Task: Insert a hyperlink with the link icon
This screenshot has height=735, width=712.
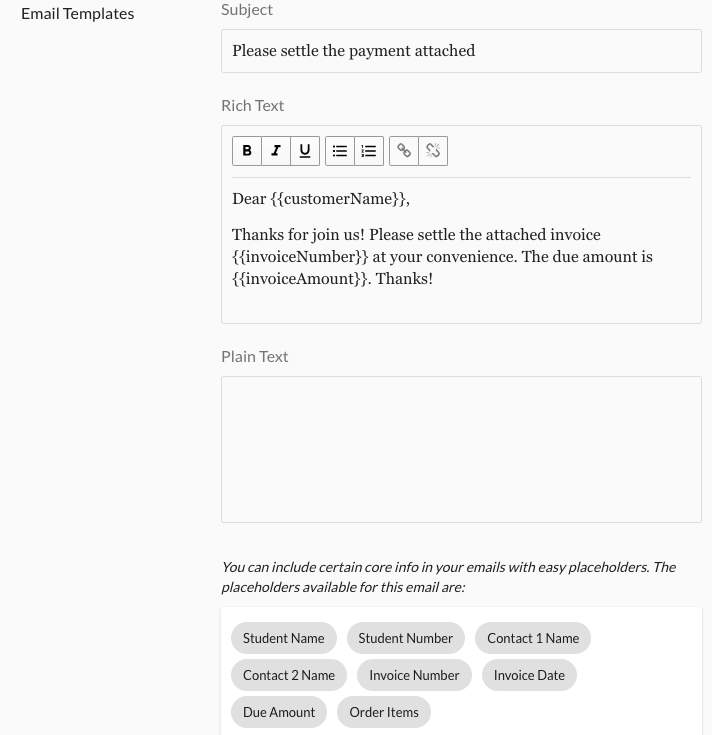Action: tap(404, 151)
